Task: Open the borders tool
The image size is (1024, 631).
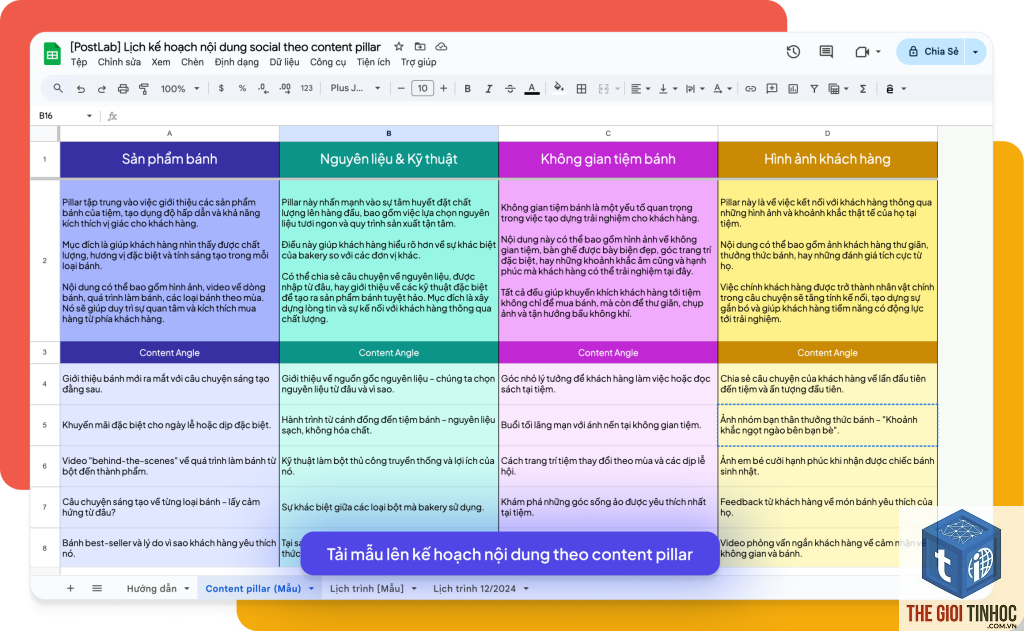Action: tap(581, 89)
